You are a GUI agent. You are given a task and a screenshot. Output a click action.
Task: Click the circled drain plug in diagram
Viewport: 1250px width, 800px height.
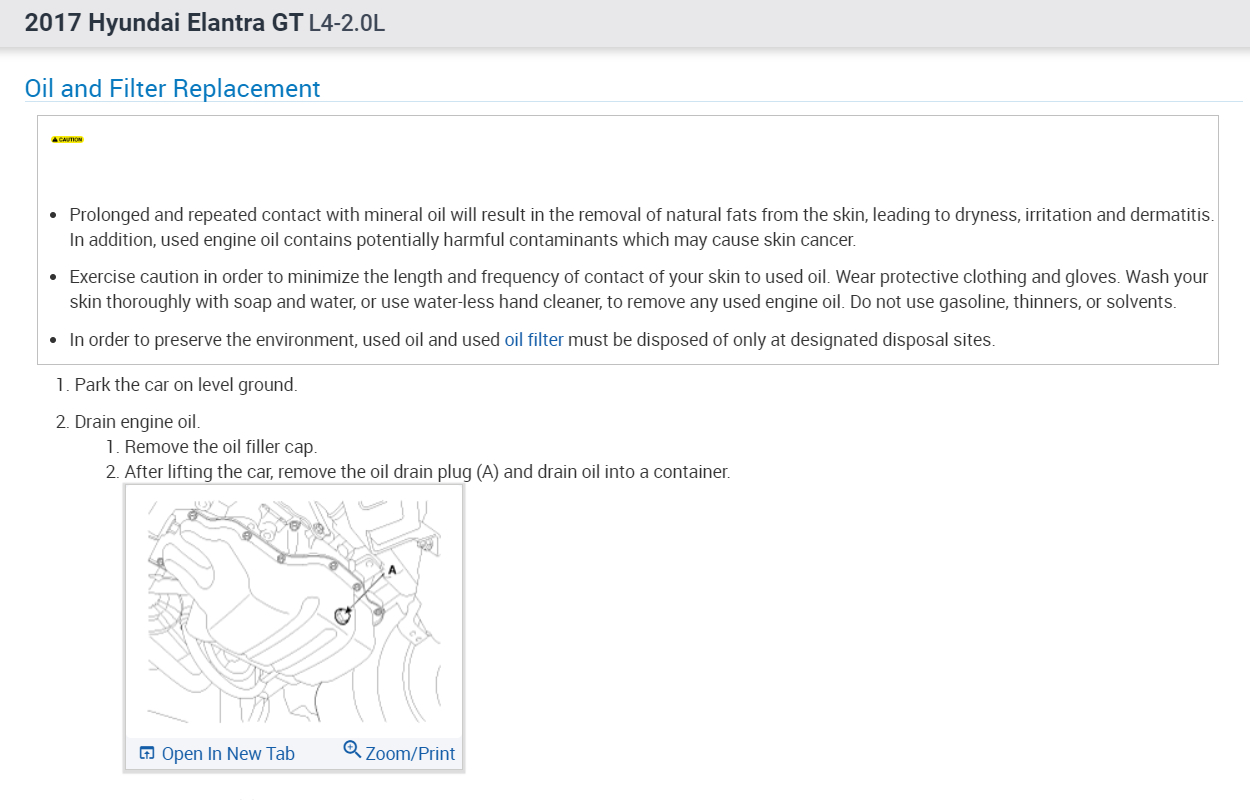coord(344,616)
